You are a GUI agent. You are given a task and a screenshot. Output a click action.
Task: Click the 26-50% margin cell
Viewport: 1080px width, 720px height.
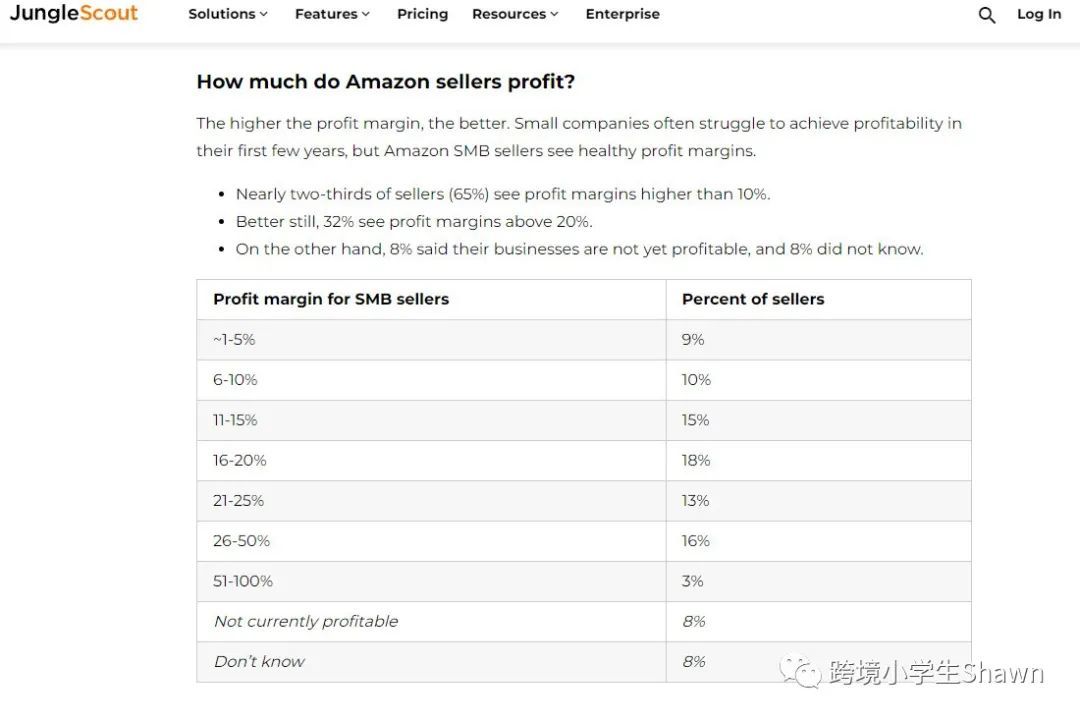coord(431,541)
